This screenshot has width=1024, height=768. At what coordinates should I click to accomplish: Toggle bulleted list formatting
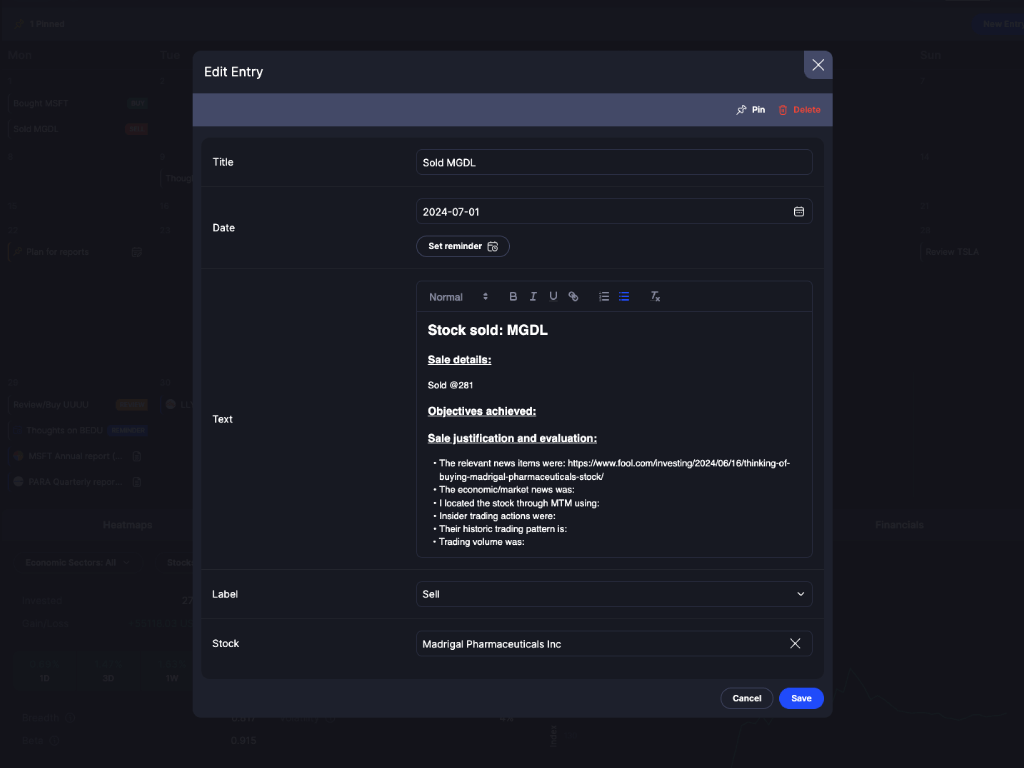624,296
